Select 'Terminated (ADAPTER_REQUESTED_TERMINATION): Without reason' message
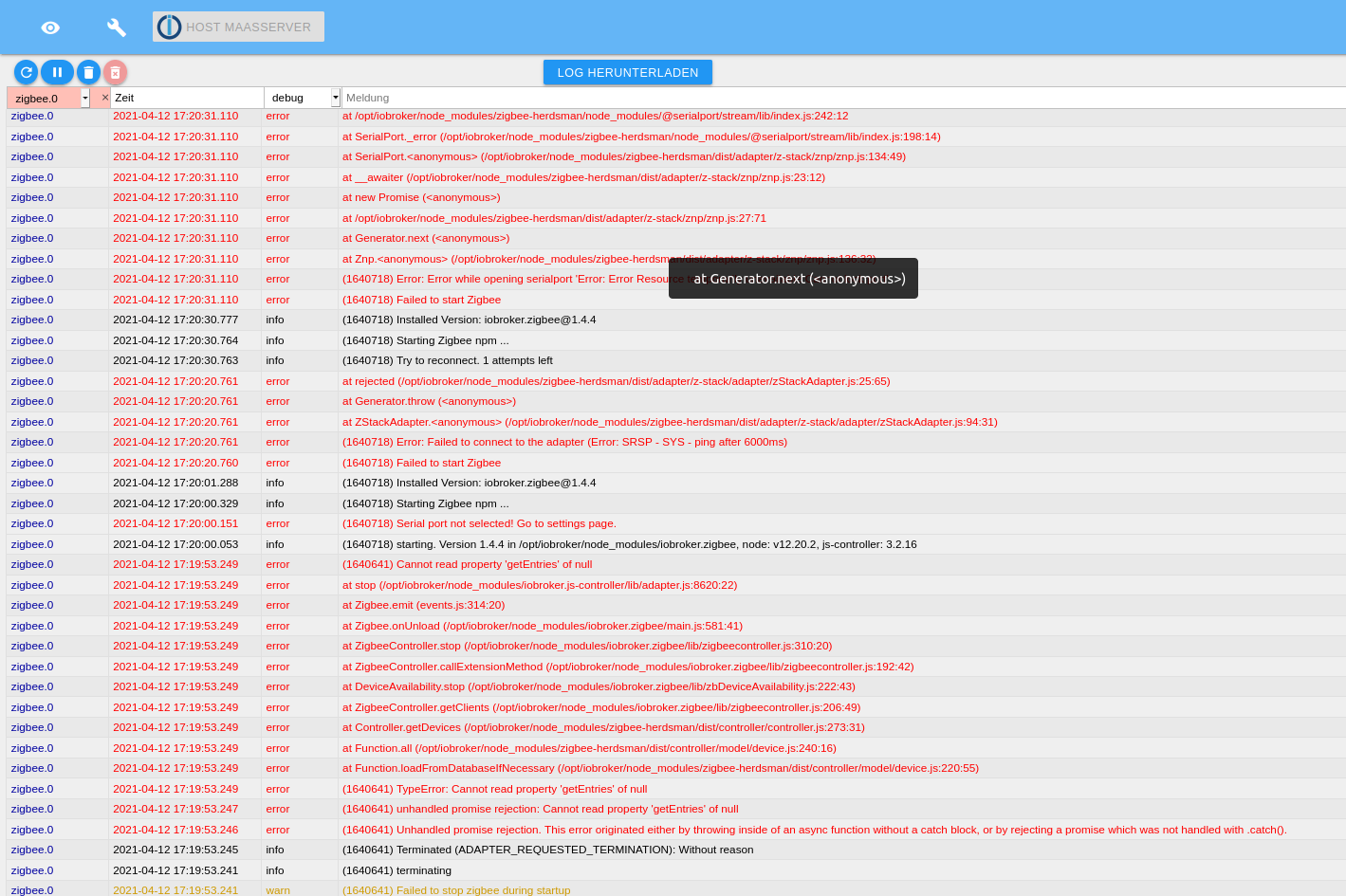Viewport: 1346px width, 896px height. (548, 850)
